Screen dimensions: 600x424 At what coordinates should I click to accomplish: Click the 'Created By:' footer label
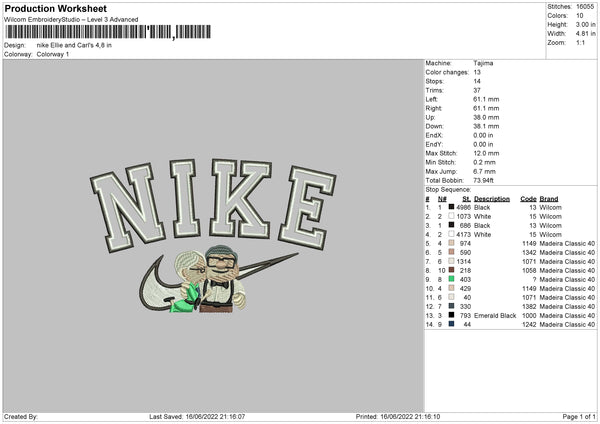tap(21, 416)
